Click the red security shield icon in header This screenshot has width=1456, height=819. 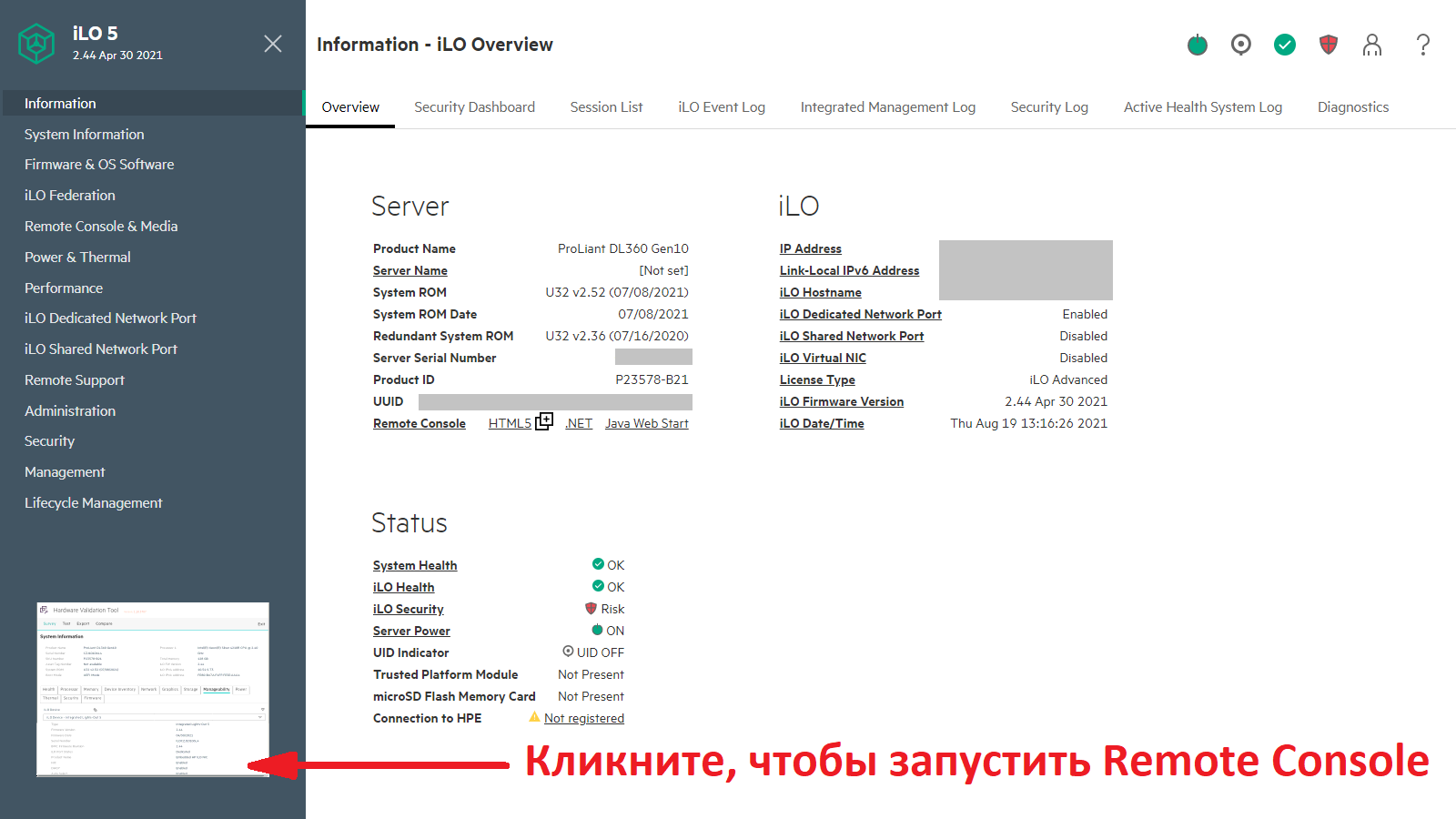pyautogui.click(x=1328, y=45)
